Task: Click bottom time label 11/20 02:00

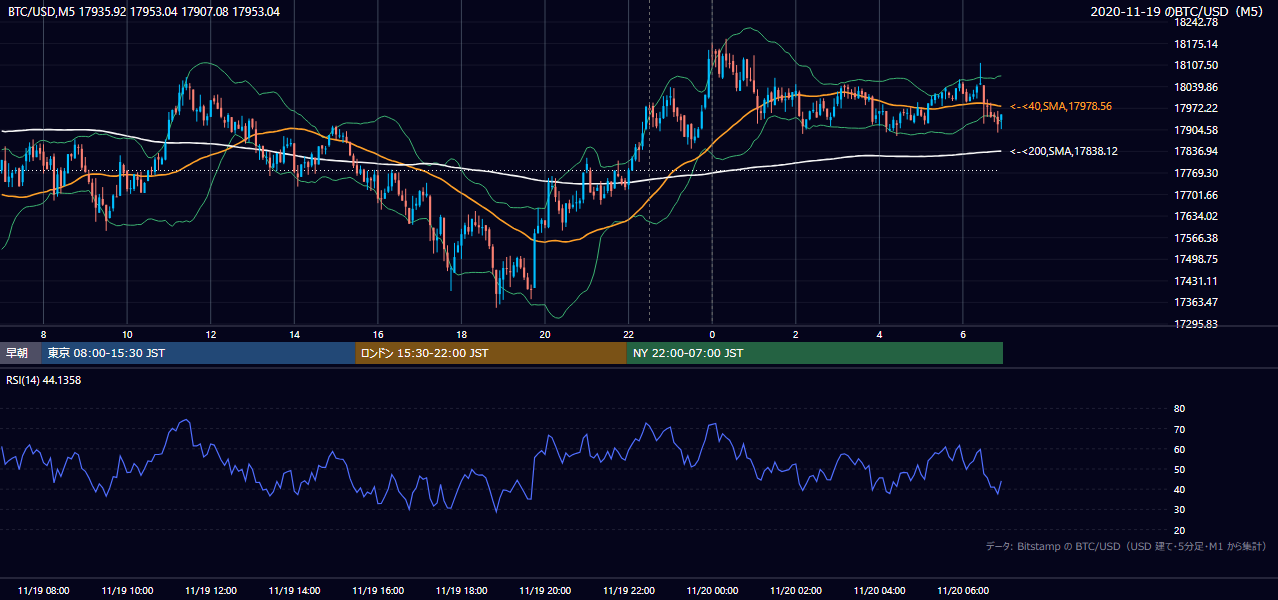Action: click(x=796, y=591)
